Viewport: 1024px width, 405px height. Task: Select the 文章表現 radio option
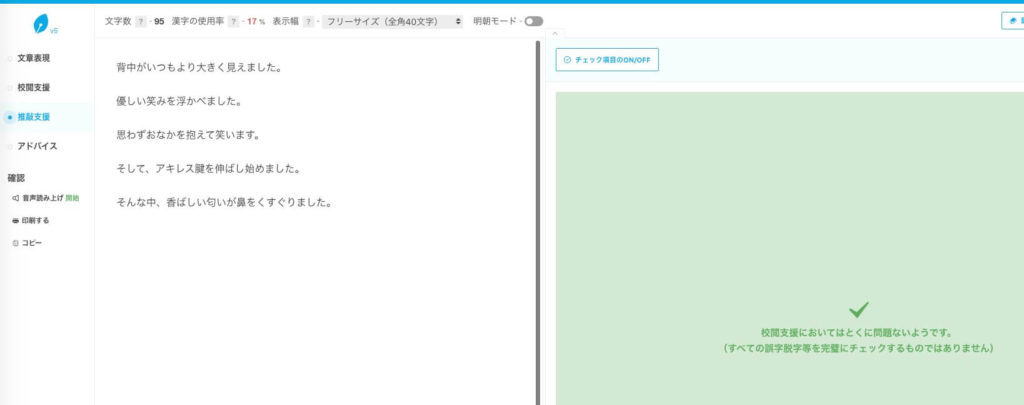pyautogui.click(x=10, y=59)
